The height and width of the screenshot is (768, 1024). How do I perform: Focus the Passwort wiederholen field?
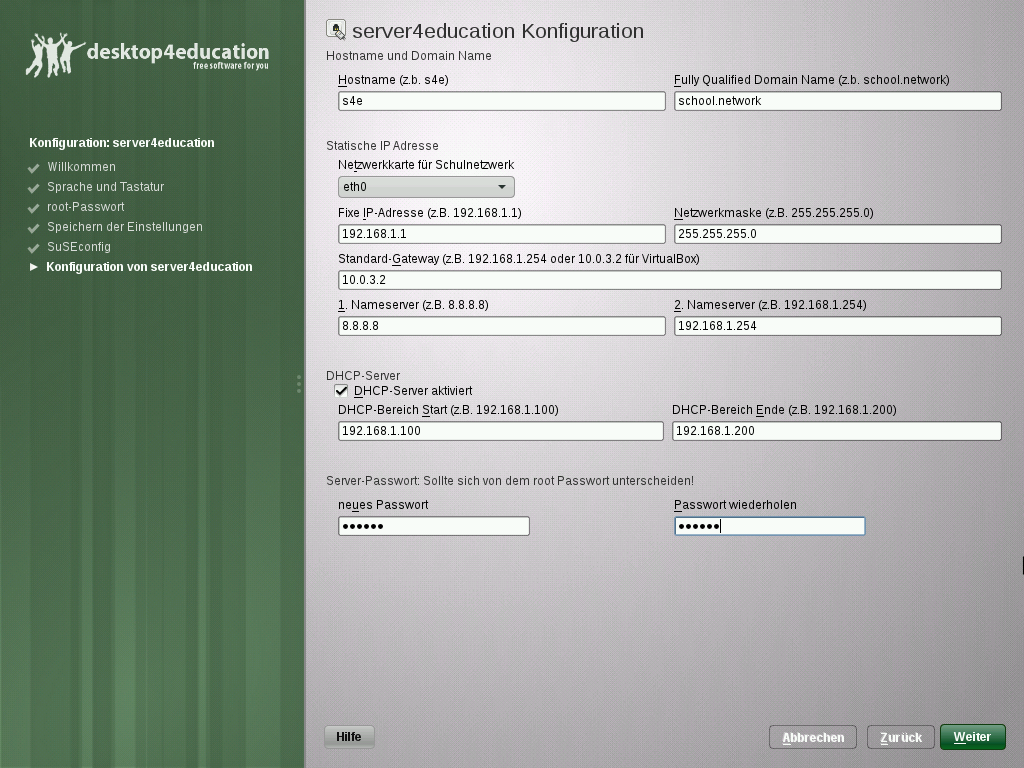pyautogui.click(x=769, y=526)
